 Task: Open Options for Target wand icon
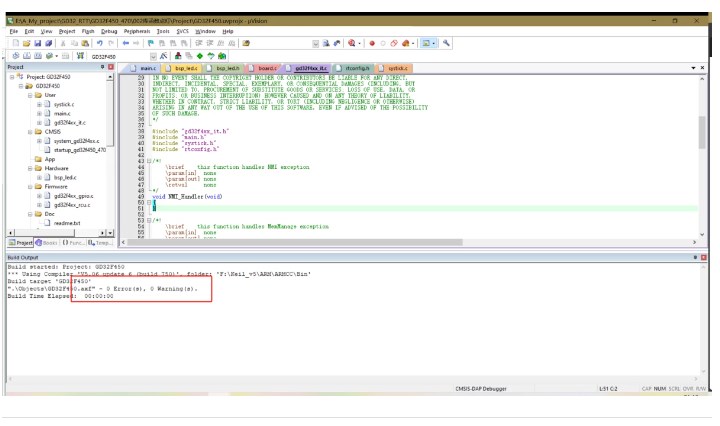pyautogui.click(x=162, y=56)
